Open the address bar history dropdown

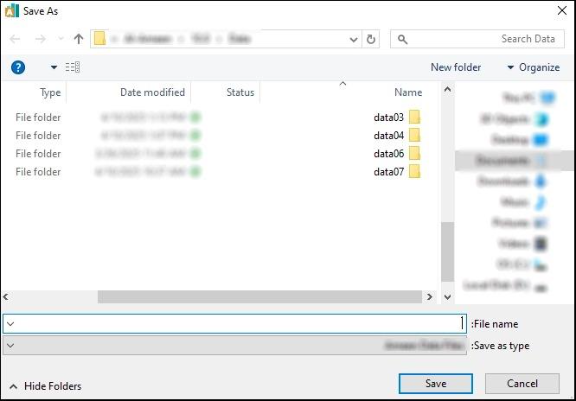[353, 39]
